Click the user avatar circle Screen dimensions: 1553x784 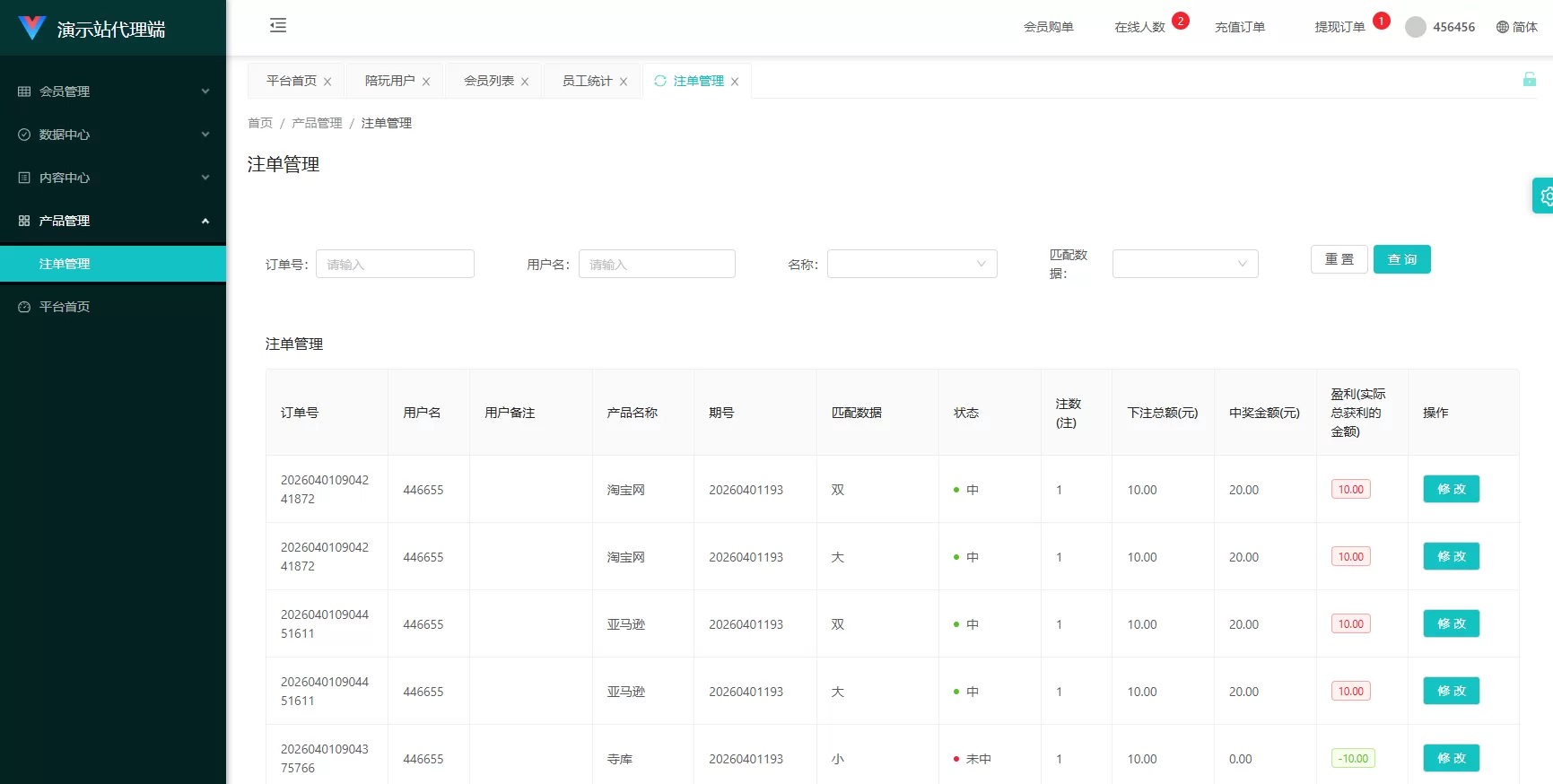coord(1415,27)
